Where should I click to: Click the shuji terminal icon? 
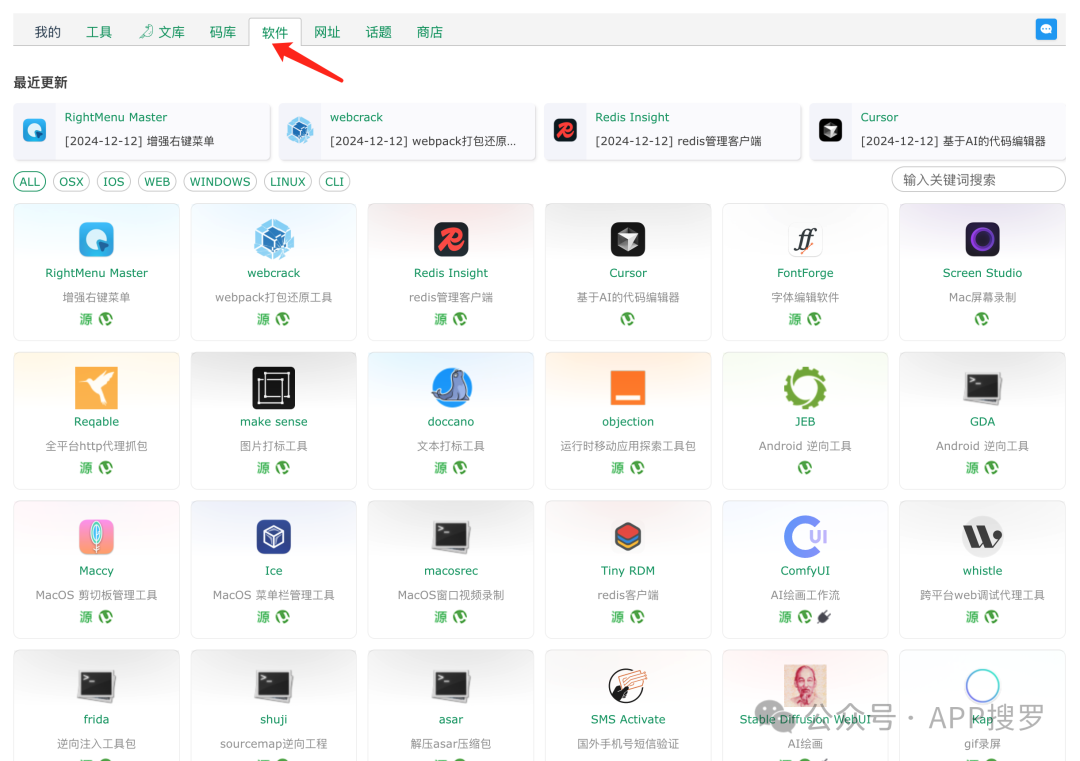tap(273, 686)
